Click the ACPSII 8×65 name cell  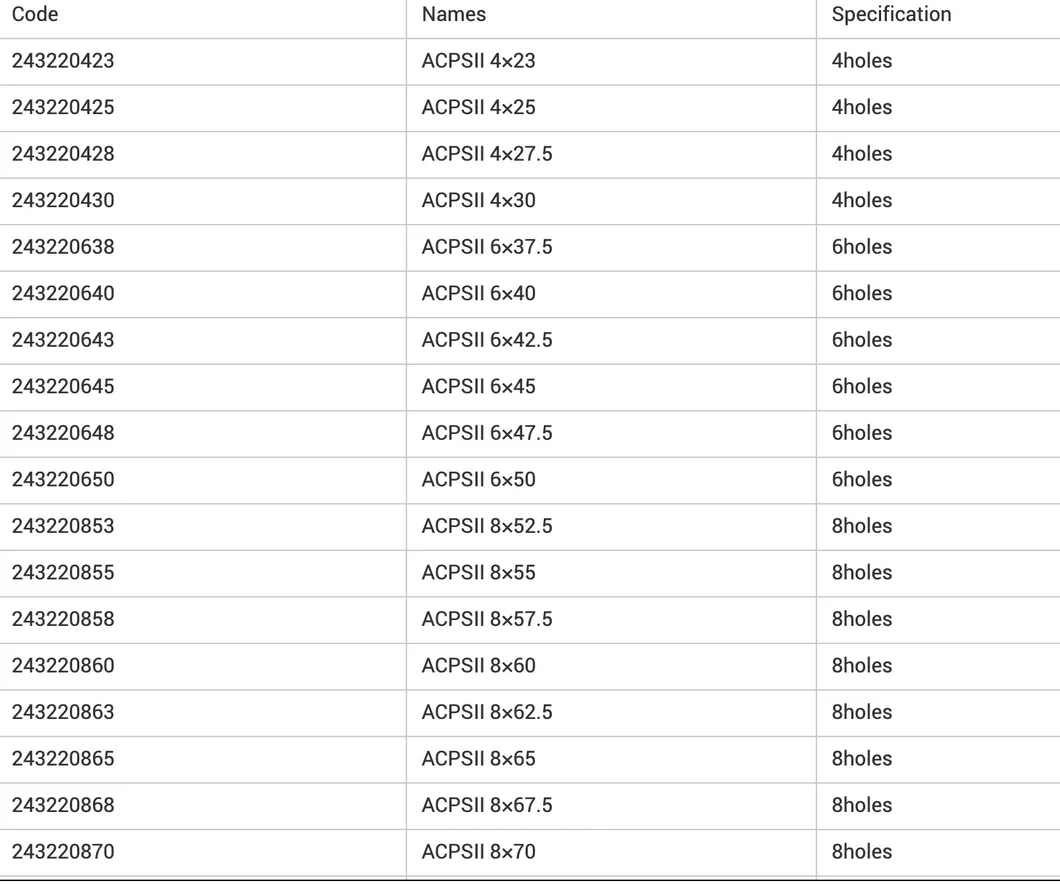(x=478, y=759)
